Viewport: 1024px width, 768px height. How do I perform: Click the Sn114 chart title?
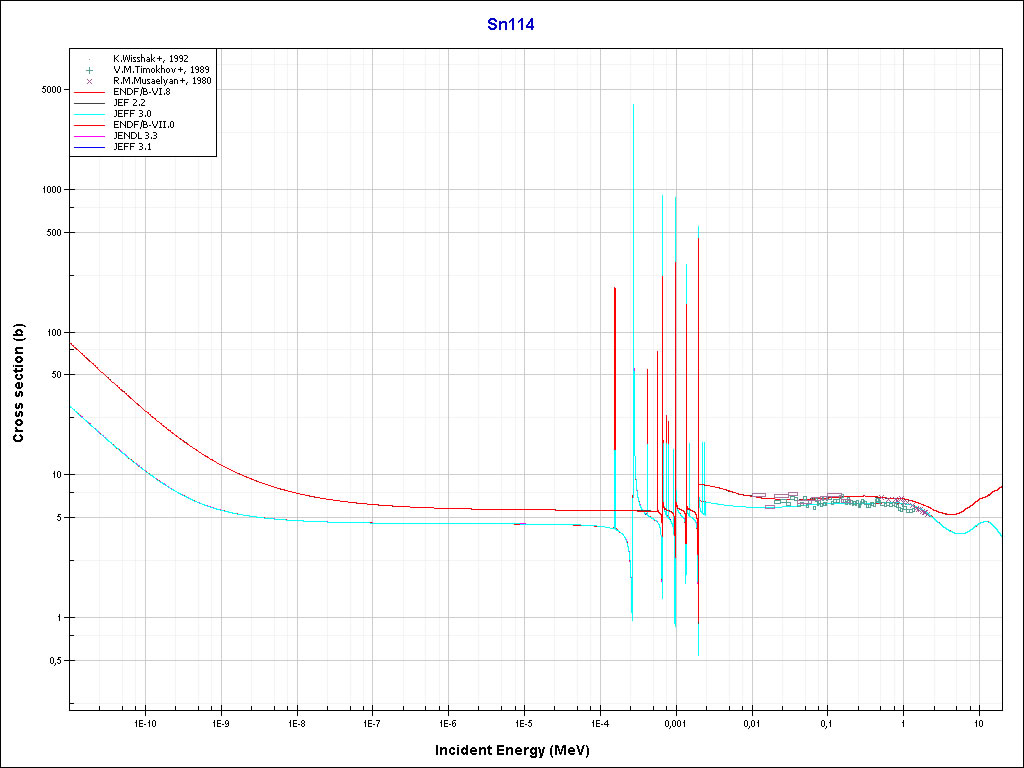click(x=510, y=25)
